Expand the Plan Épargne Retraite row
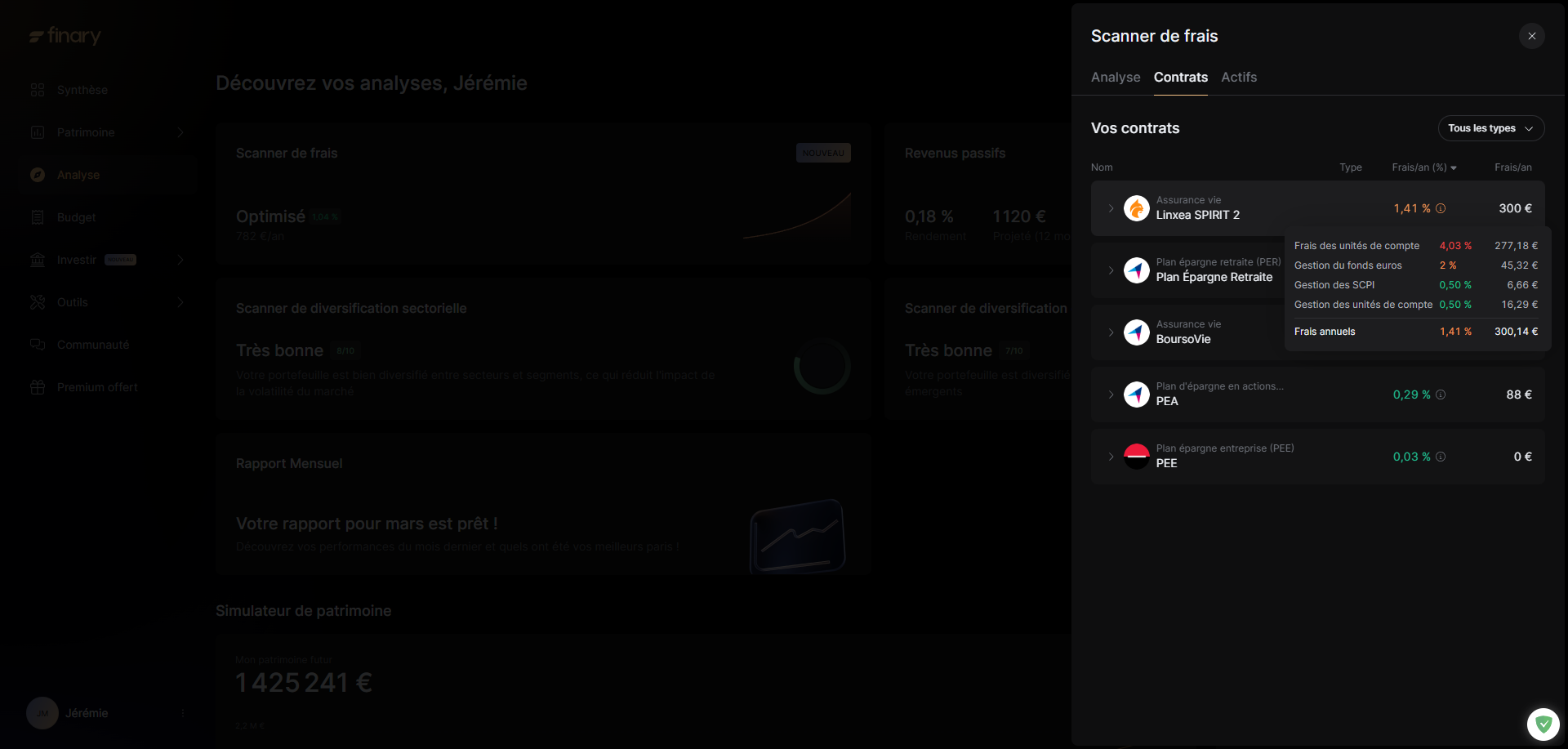The image size is (1568, 749). coord(1111,270)
